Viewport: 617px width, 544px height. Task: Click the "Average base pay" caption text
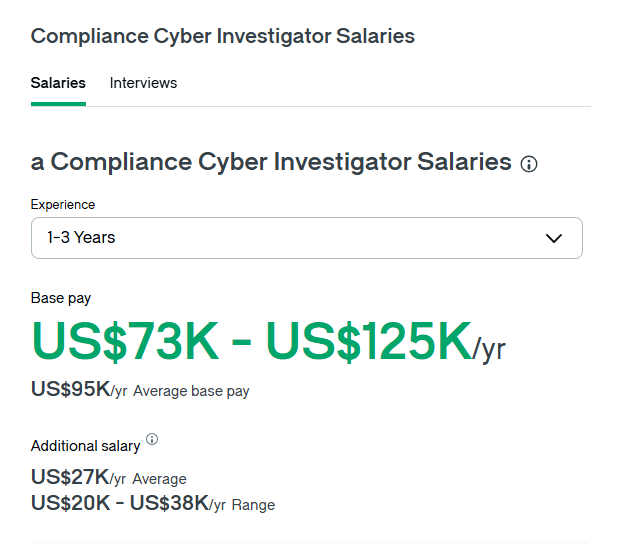pos(191,391)
